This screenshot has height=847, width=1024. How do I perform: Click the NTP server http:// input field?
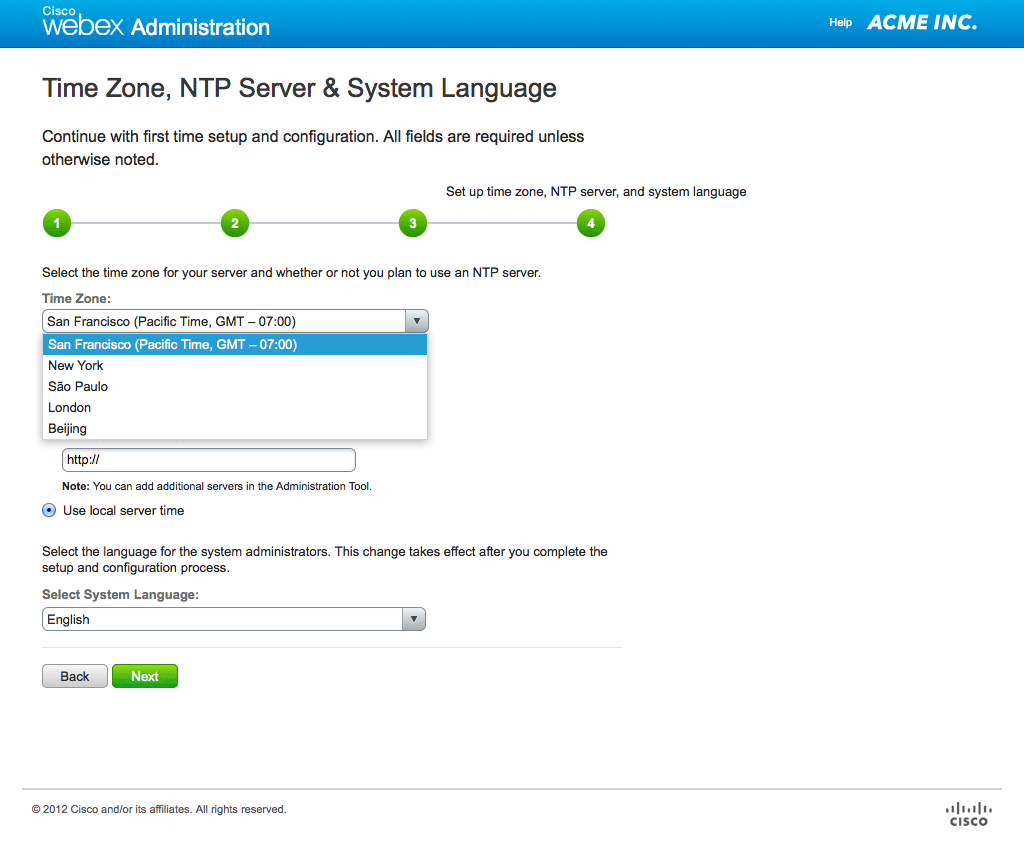click(x=208, y=460)
